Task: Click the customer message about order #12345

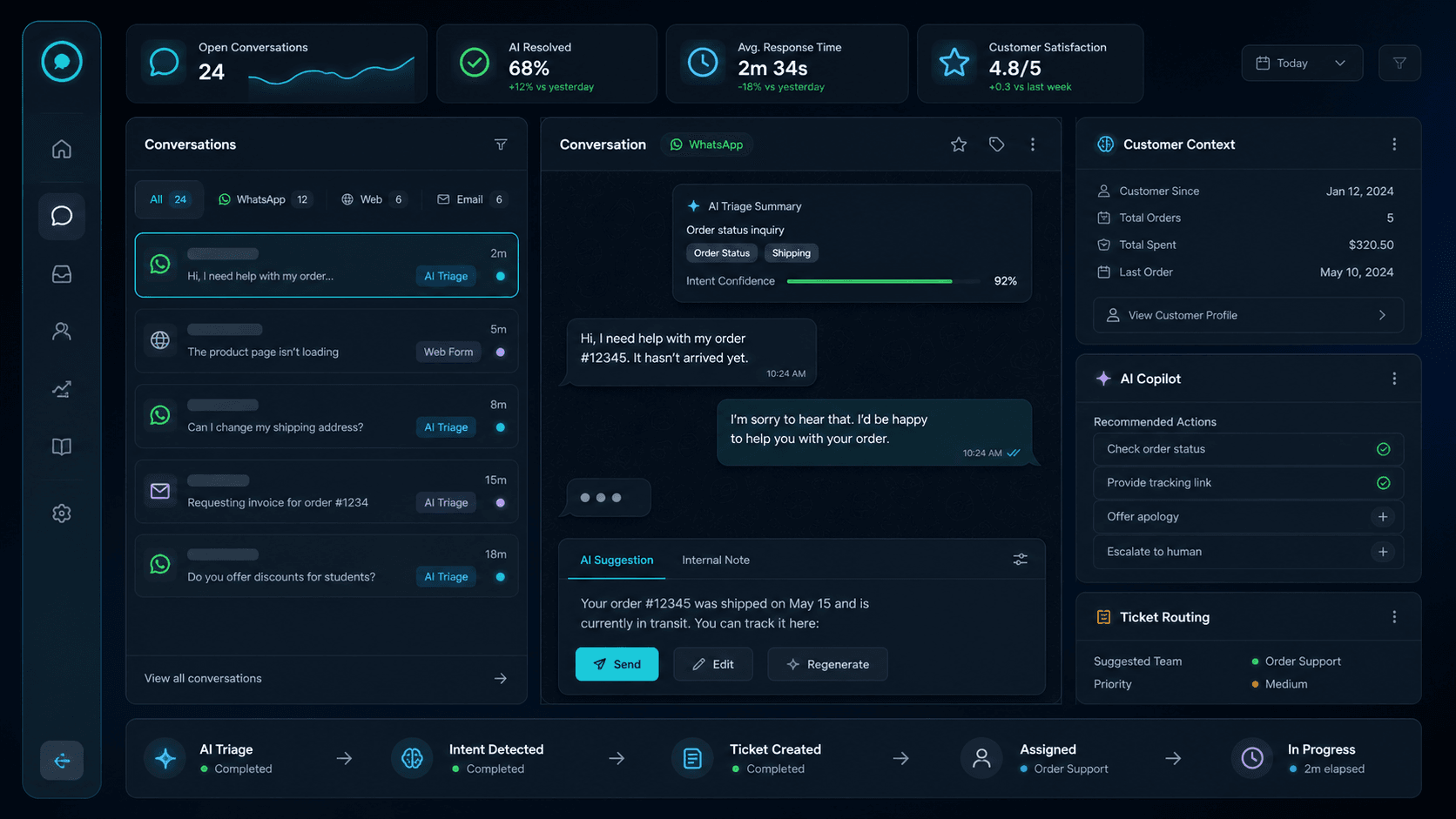Action: point(691,352)
